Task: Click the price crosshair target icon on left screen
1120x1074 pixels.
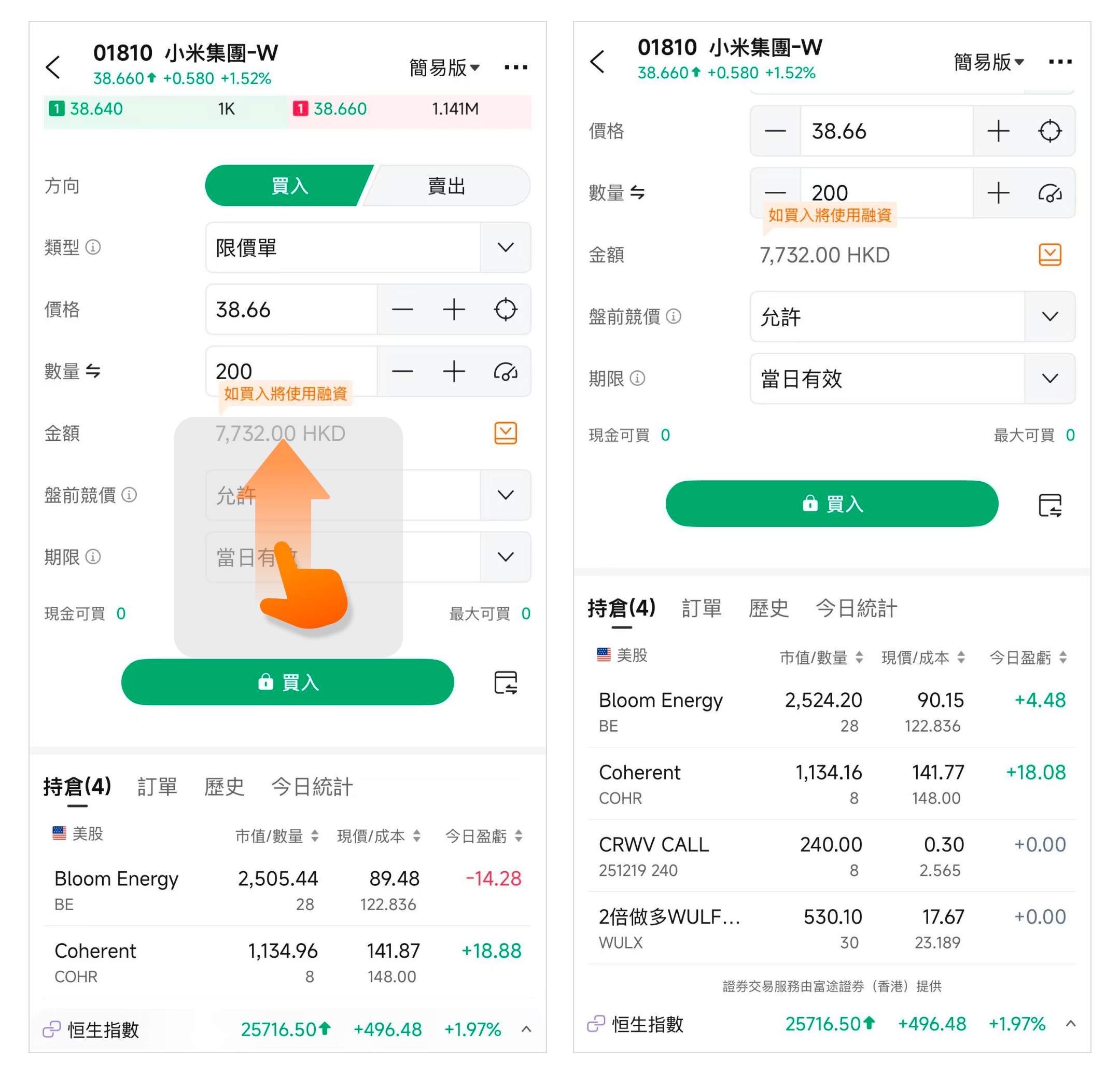Action: click(505, 309)
